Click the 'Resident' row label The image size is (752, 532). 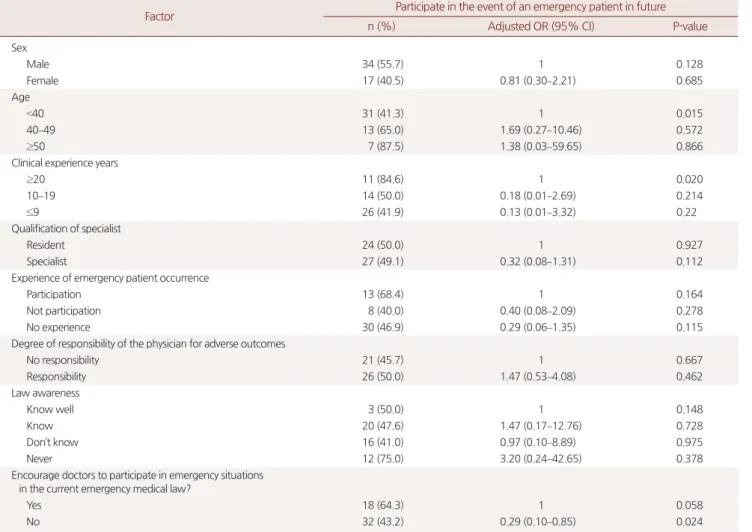coord(45,245)
